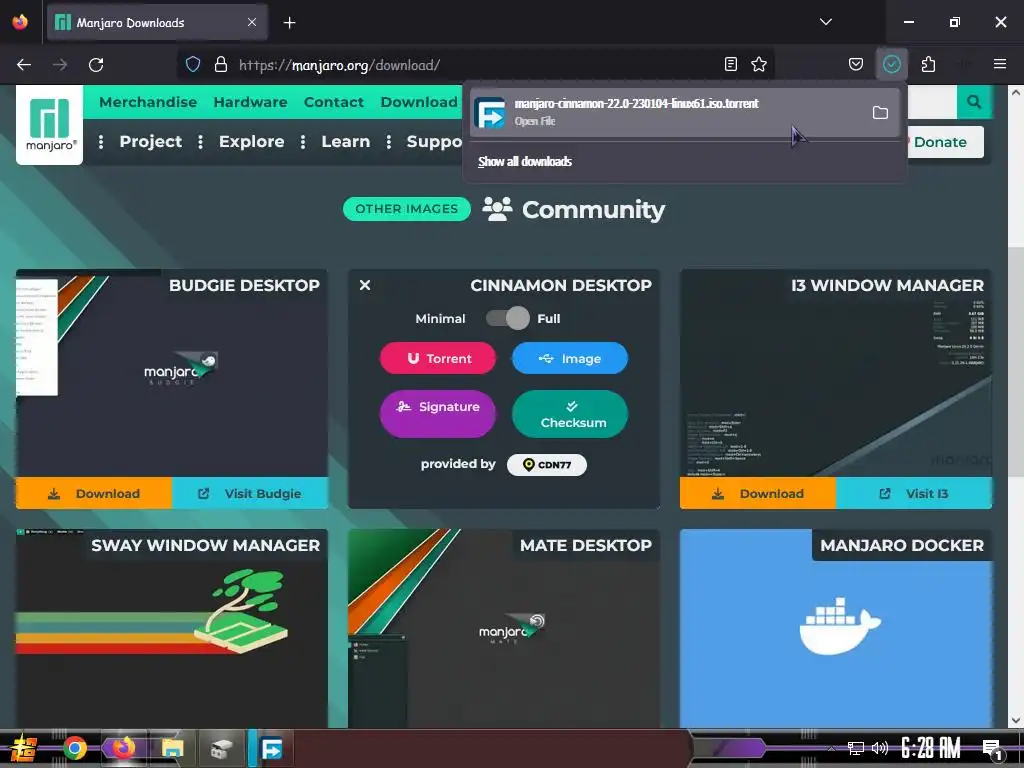Click the OTHER IMAGES badge
The image size is (1024, 768).
(x=406, y=209)
